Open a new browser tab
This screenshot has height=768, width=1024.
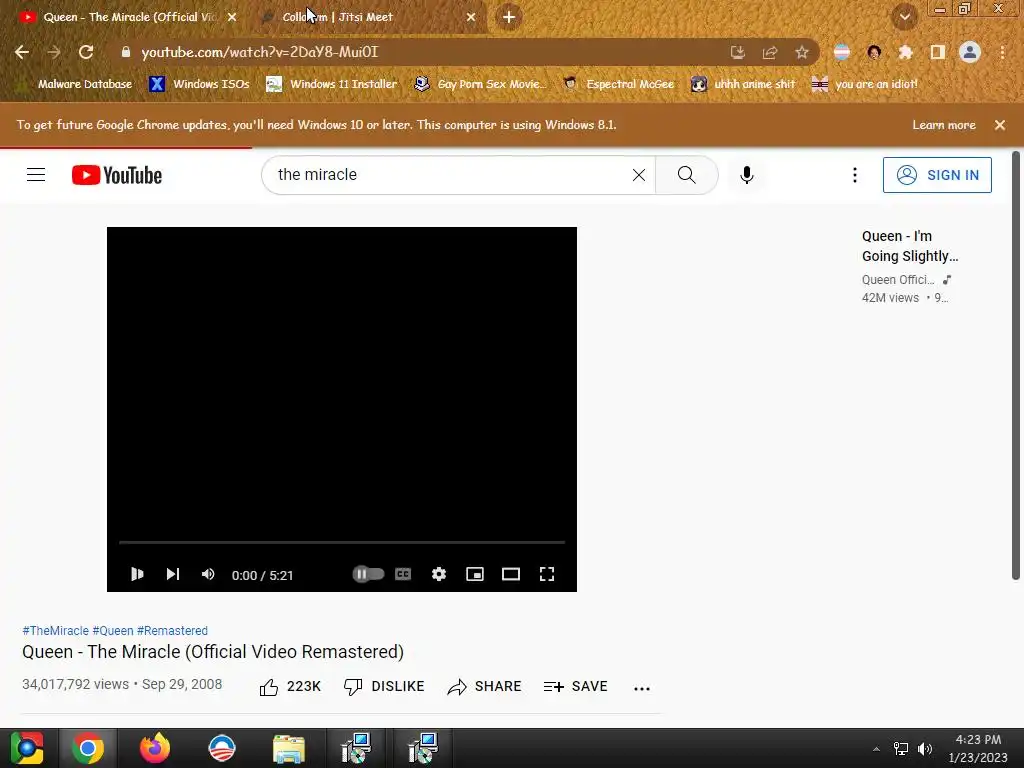509,17
